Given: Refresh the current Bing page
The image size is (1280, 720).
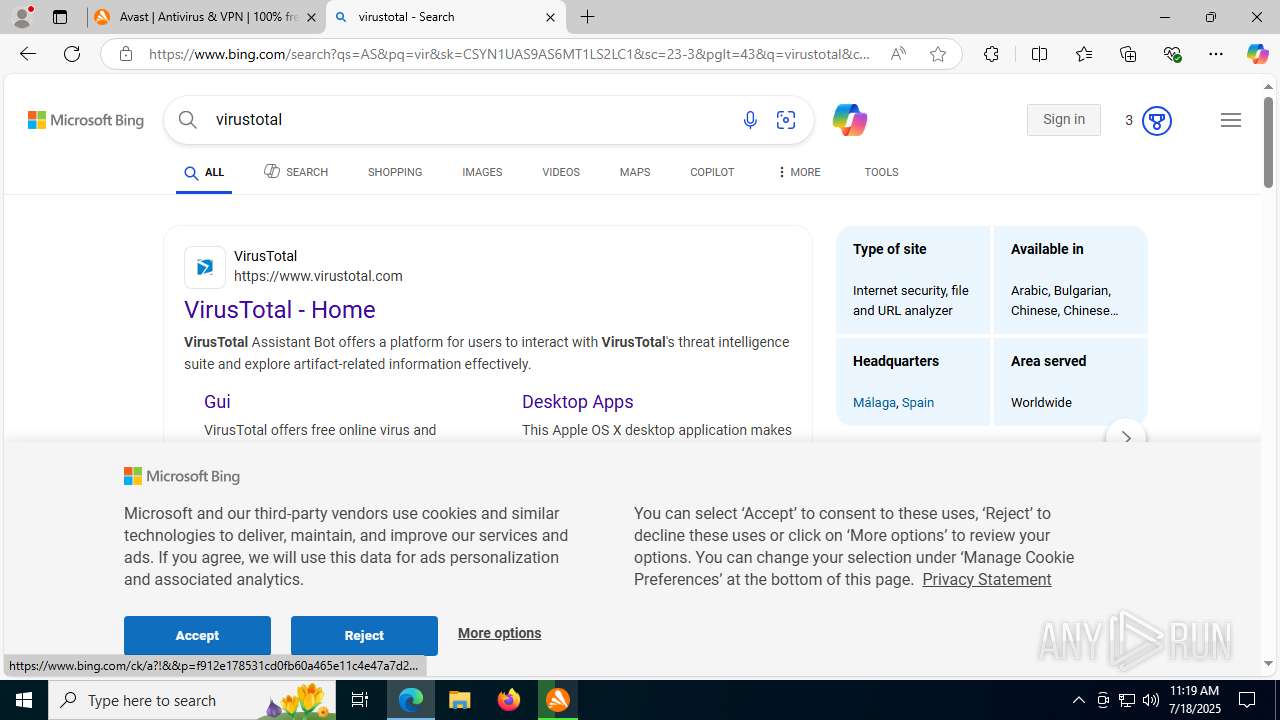Looking at the screenshot, I should pos(72,54).
